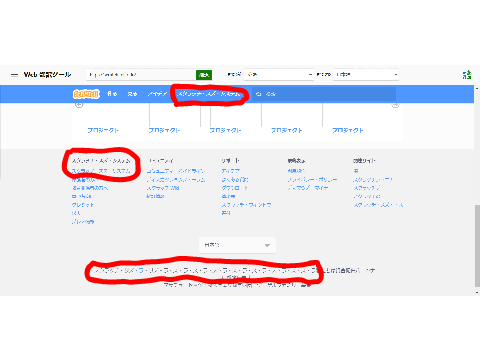Click the carousel next arrow
480x360 pixels.
tap(395, 105)
